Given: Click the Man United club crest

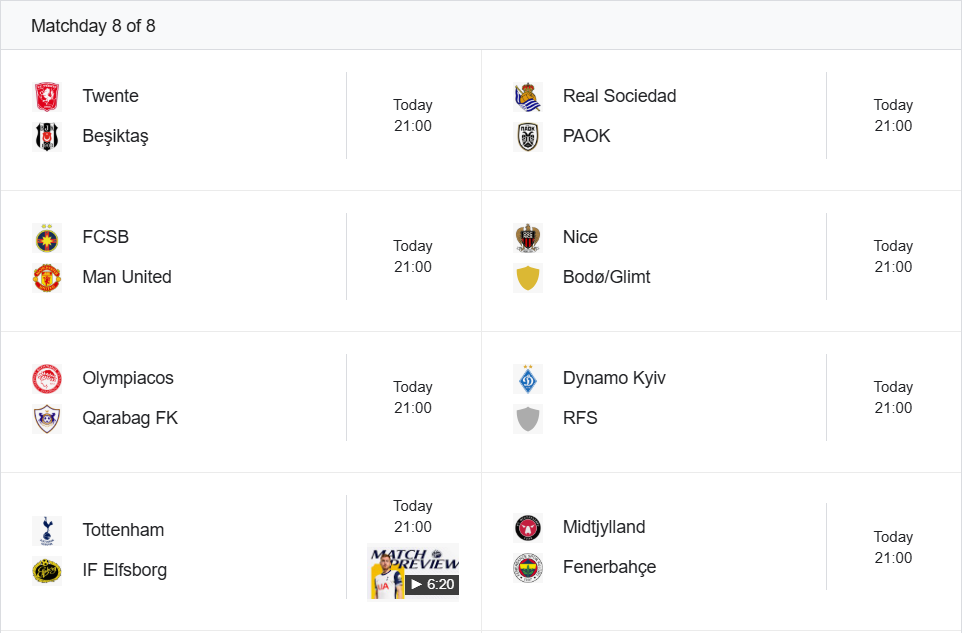Looking at the screenshot, I should (x=47, y=278).
